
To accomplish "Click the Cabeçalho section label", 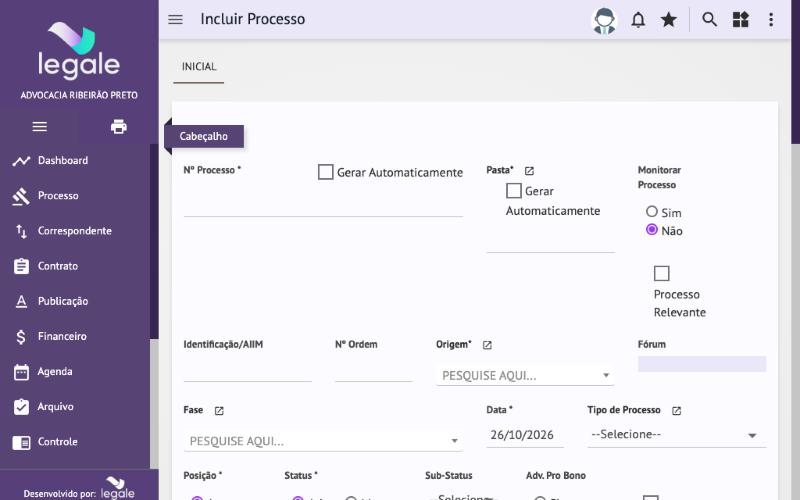I will (x=204, y=136).
